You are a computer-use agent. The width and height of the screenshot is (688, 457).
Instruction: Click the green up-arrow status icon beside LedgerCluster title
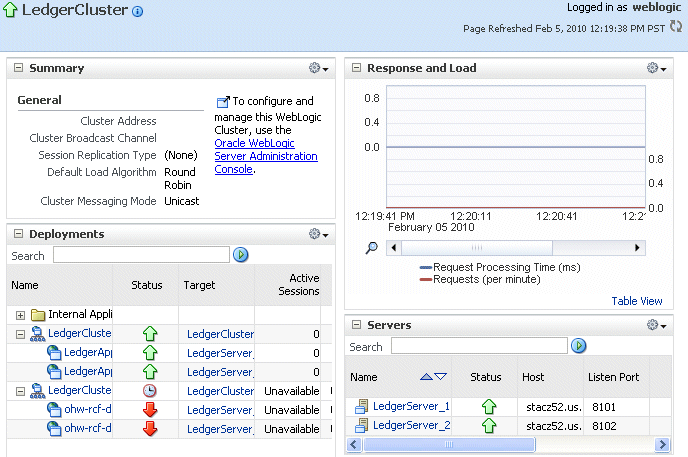click(x=10, y=10)
